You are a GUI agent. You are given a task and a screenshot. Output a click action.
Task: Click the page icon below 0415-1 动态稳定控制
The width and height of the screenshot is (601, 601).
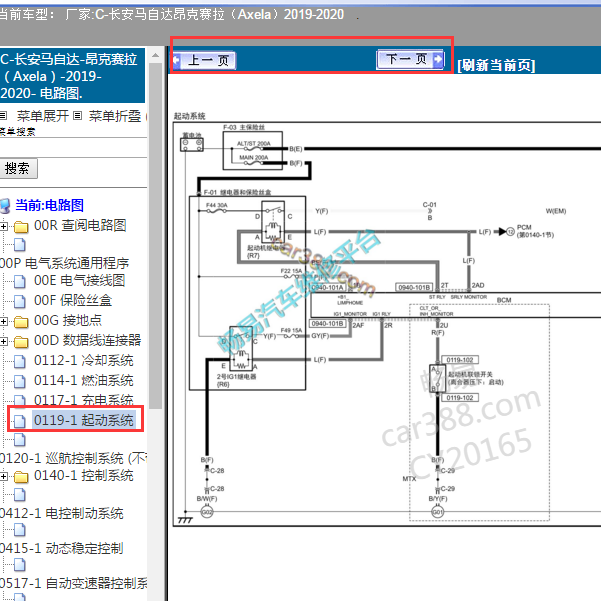tap(20, 565)
